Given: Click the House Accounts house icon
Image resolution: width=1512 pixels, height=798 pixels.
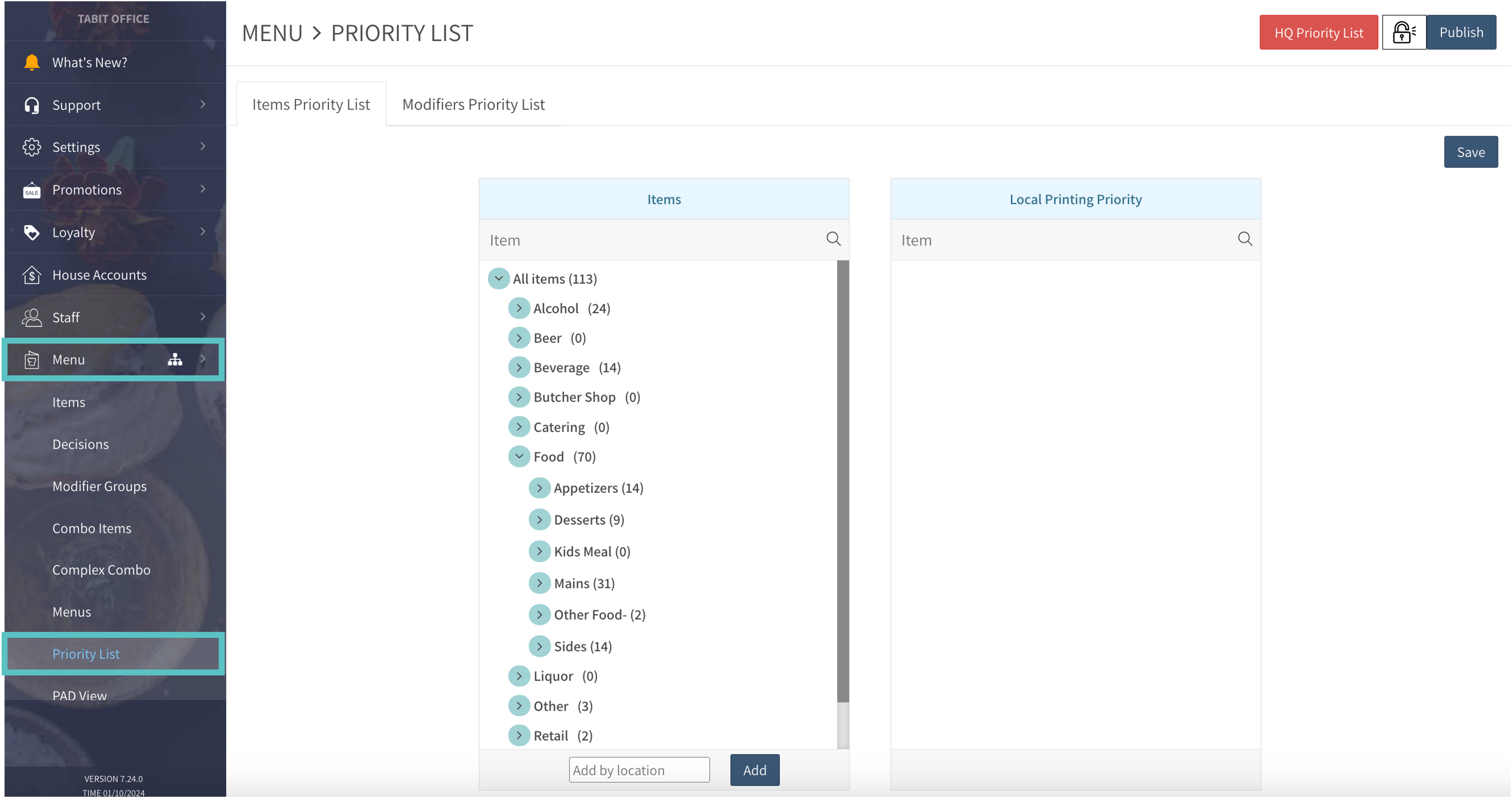Looking at the screenshot, I should (32, 274).
